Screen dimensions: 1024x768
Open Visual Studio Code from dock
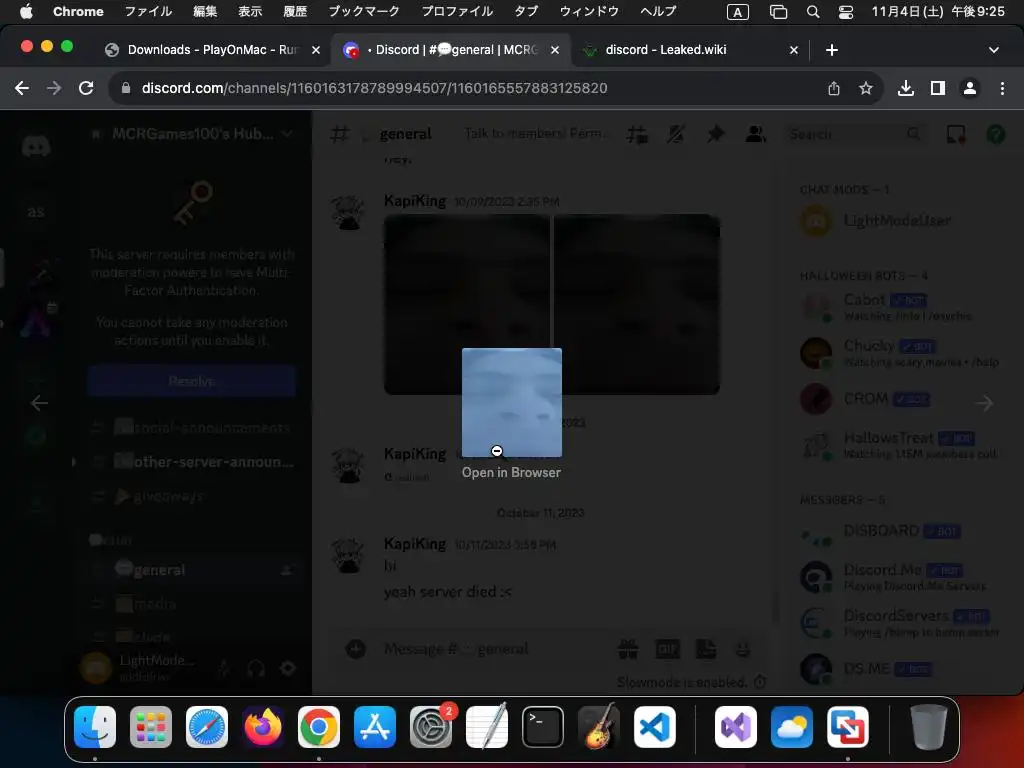(x=655, y=727)
